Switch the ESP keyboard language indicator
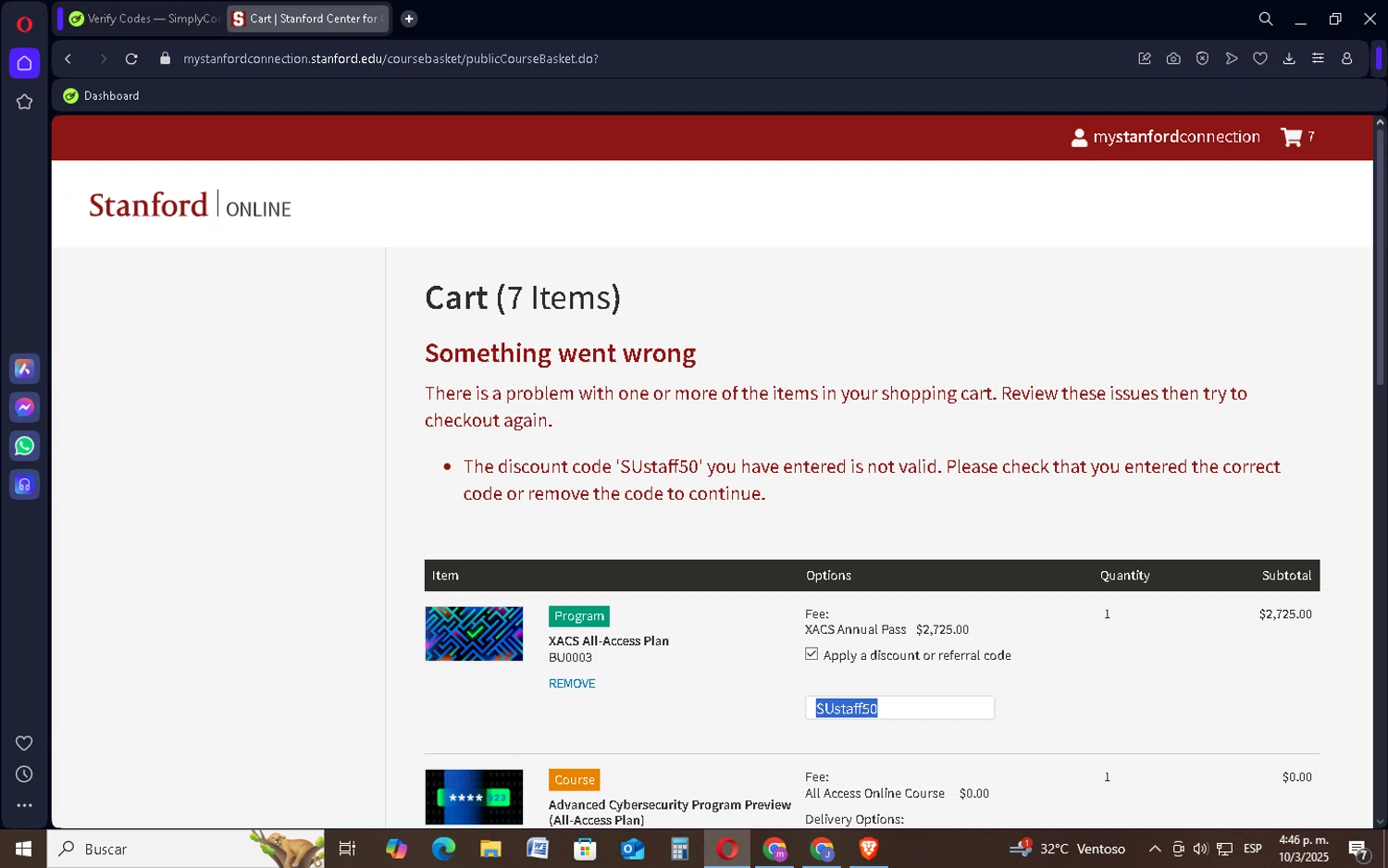Screen dimensions: 1388x868 (1253, 849)
